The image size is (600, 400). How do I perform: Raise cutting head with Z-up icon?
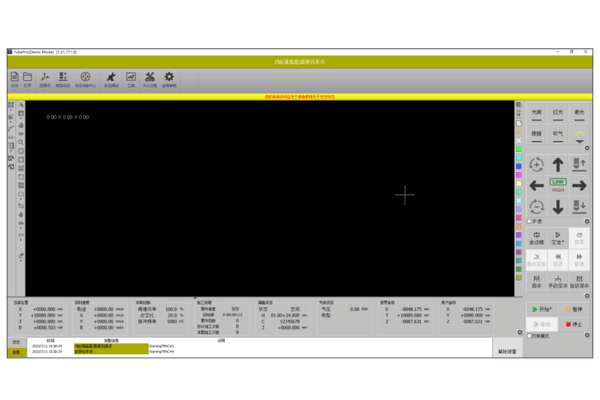tap(579, 164)
